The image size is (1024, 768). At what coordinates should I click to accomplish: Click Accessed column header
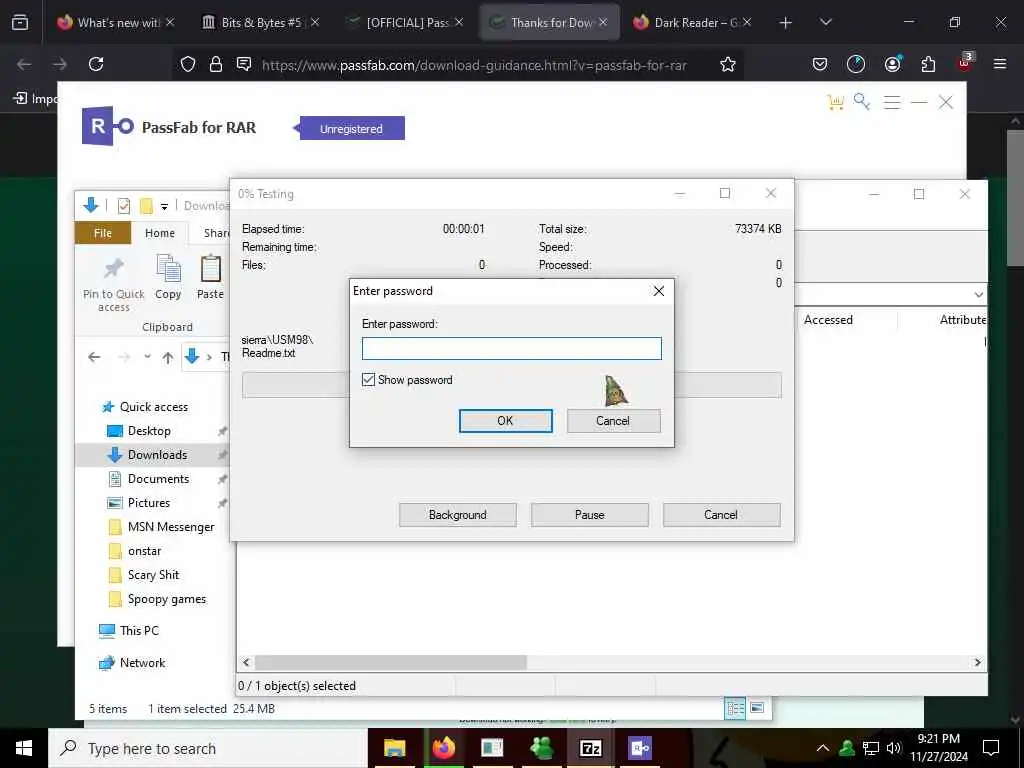tap(828, 320)
